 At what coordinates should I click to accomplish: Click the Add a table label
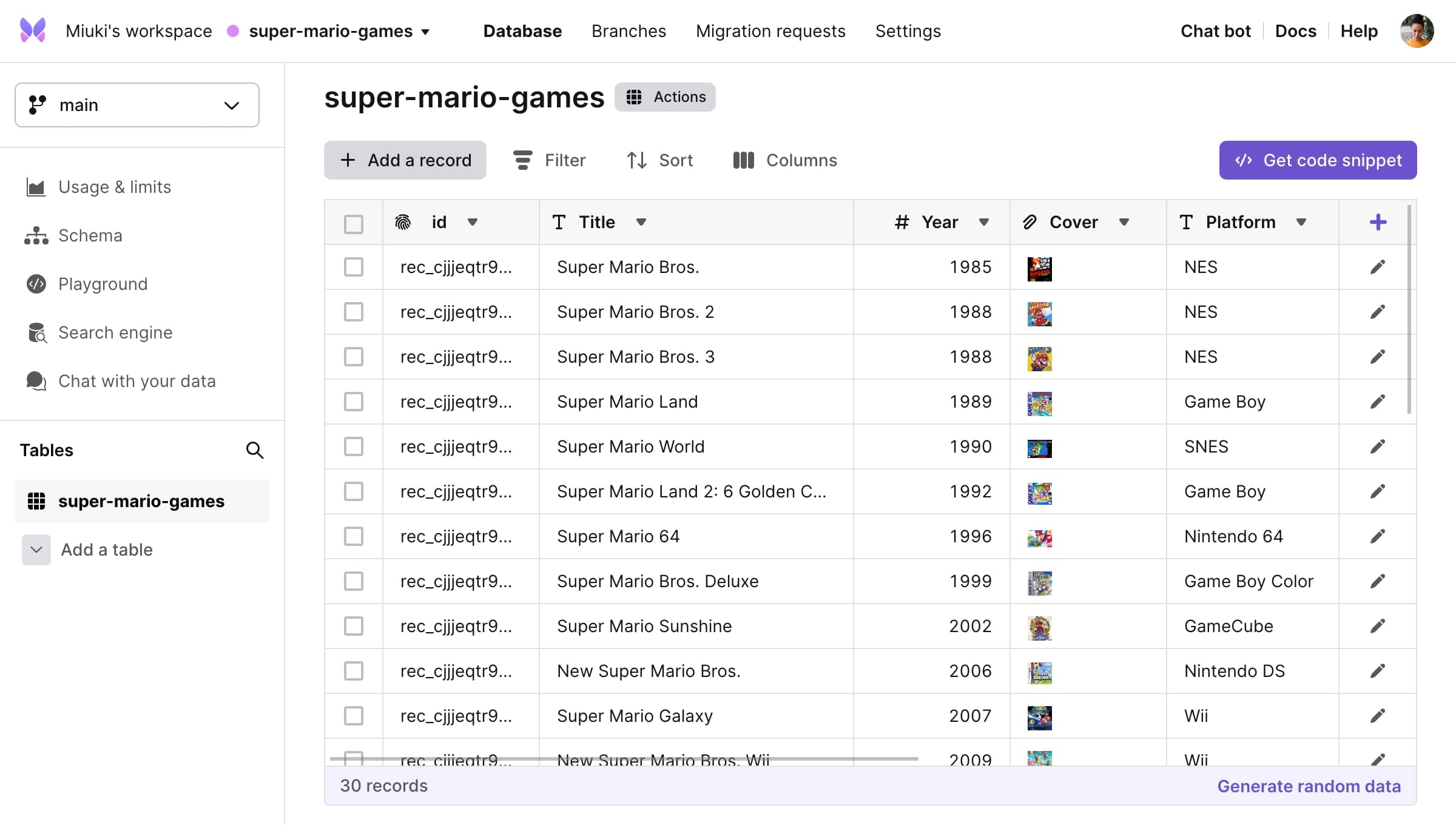tap(107, 550)
